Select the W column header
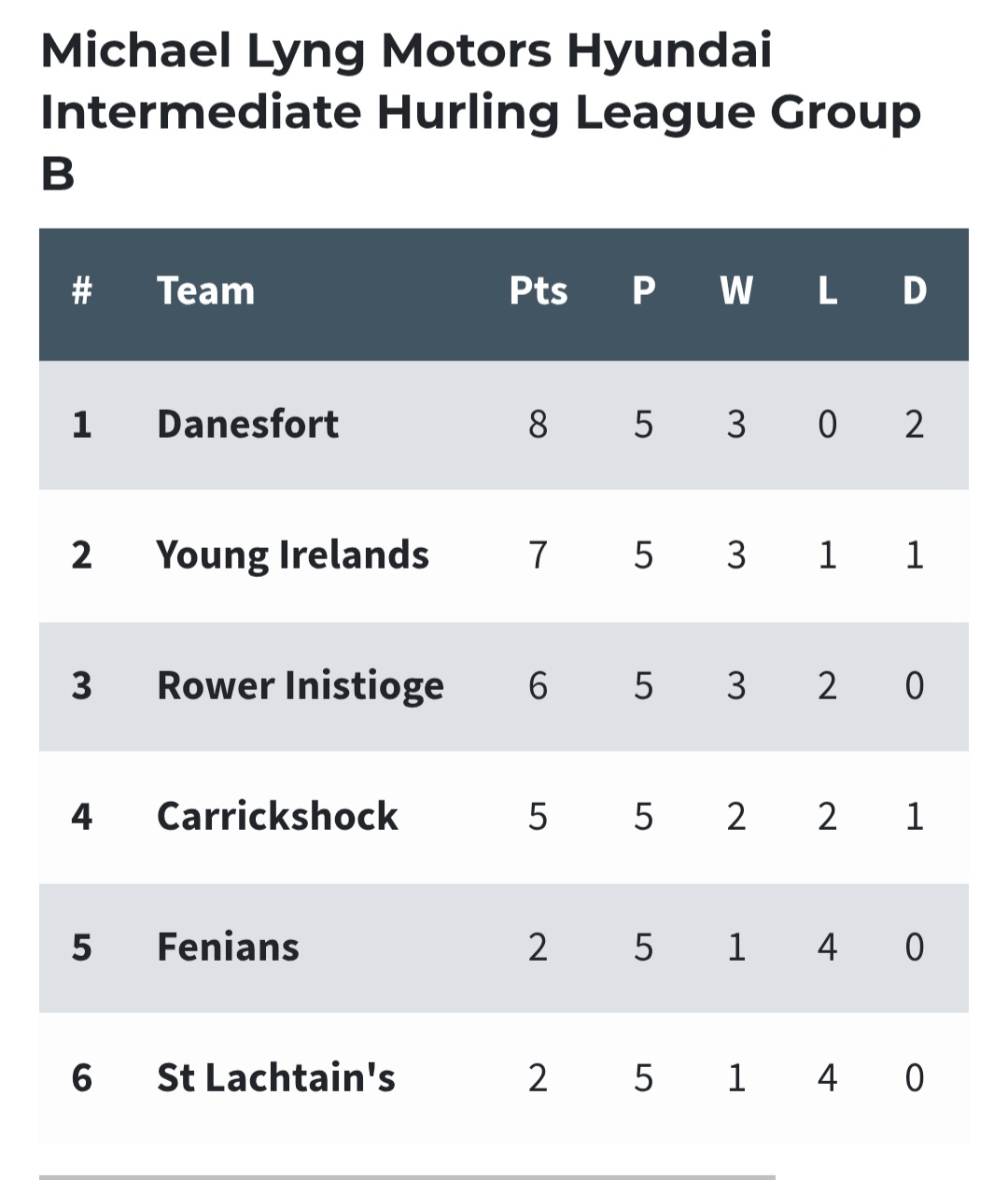Screen dimensions: 1008x1180 point(736,290)
